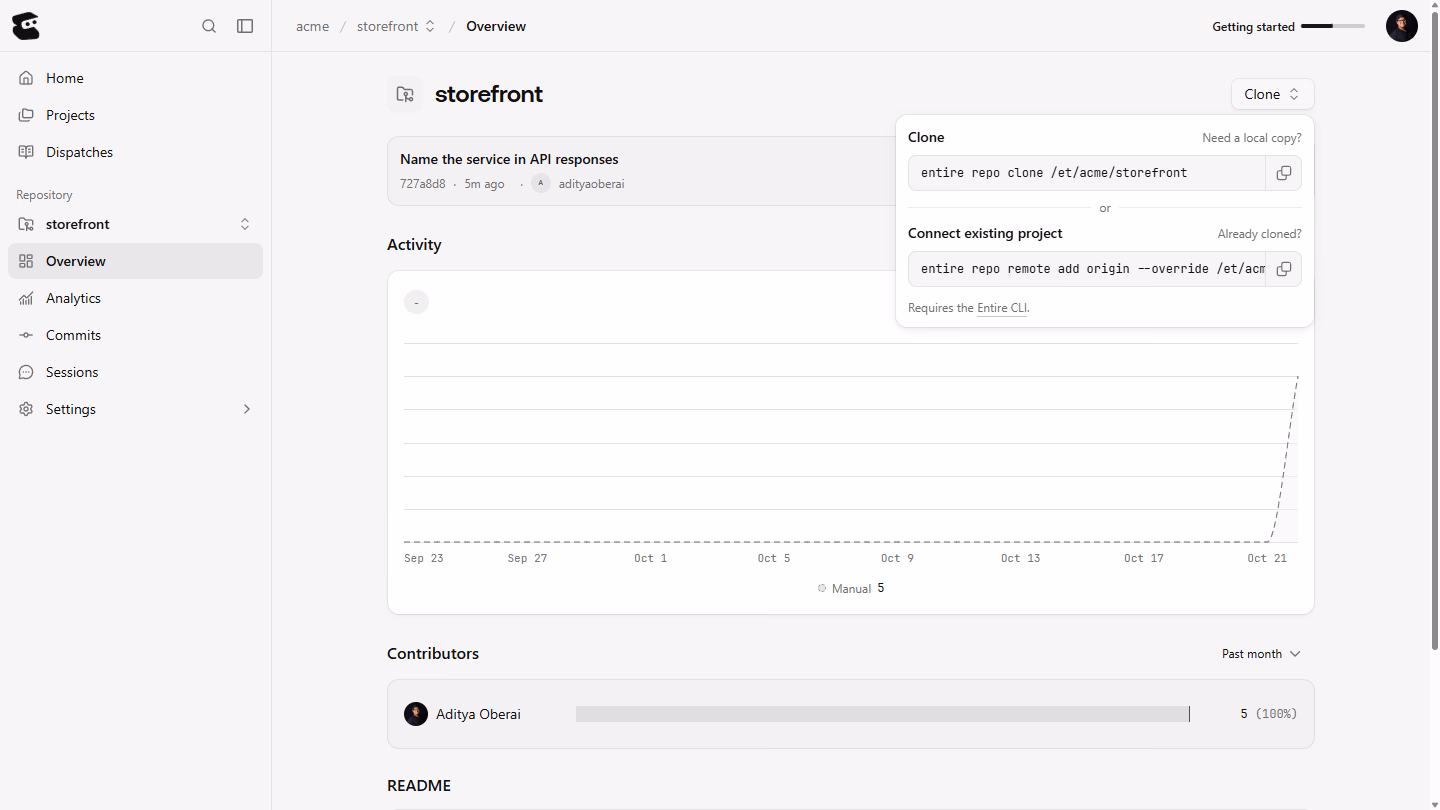The height and width of the screenshot is (810, 1440).
Task: Open Analytics in the sidebar
Action: click(135, 298)
